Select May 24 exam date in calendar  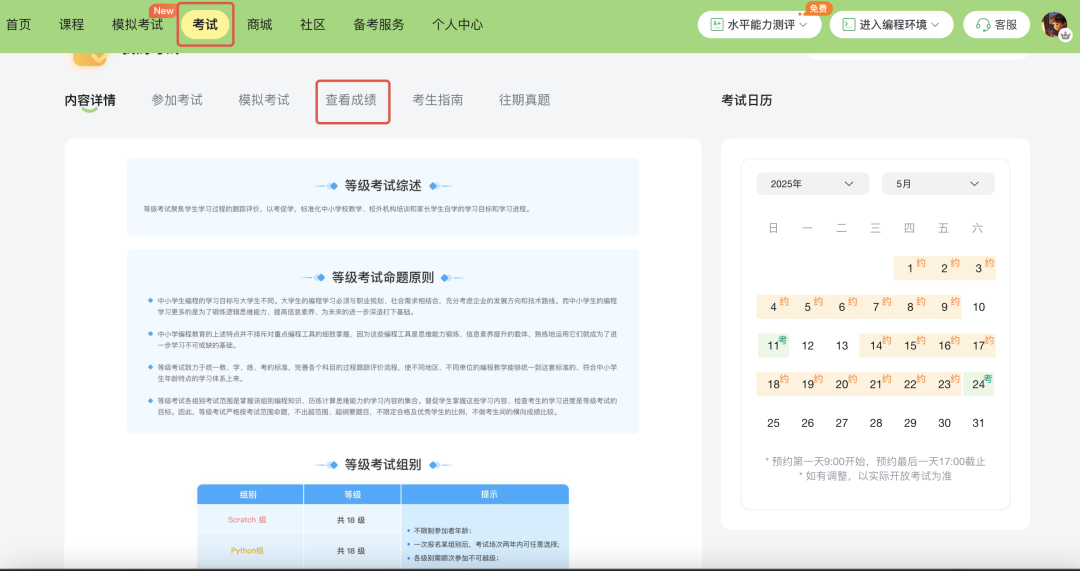point(978,384)
